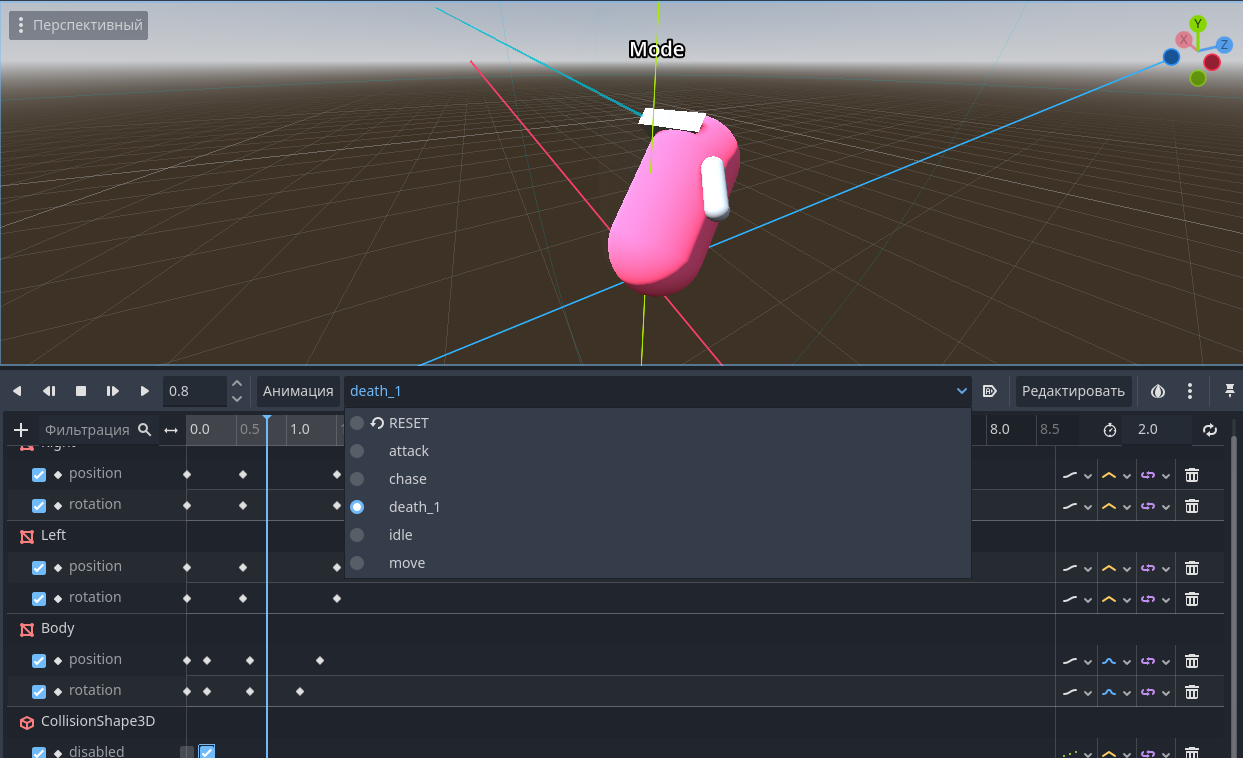Open Left rotation loop wrap mode dropdown
The width and height of the screenshot is (1243, 758).
pyautogui.click(x=1153, y=599)
